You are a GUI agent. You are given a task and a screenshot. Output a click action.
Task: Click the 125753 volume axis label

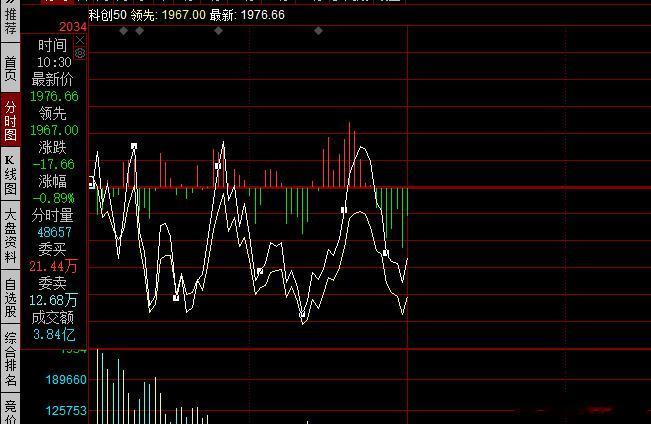coord(66,411)
